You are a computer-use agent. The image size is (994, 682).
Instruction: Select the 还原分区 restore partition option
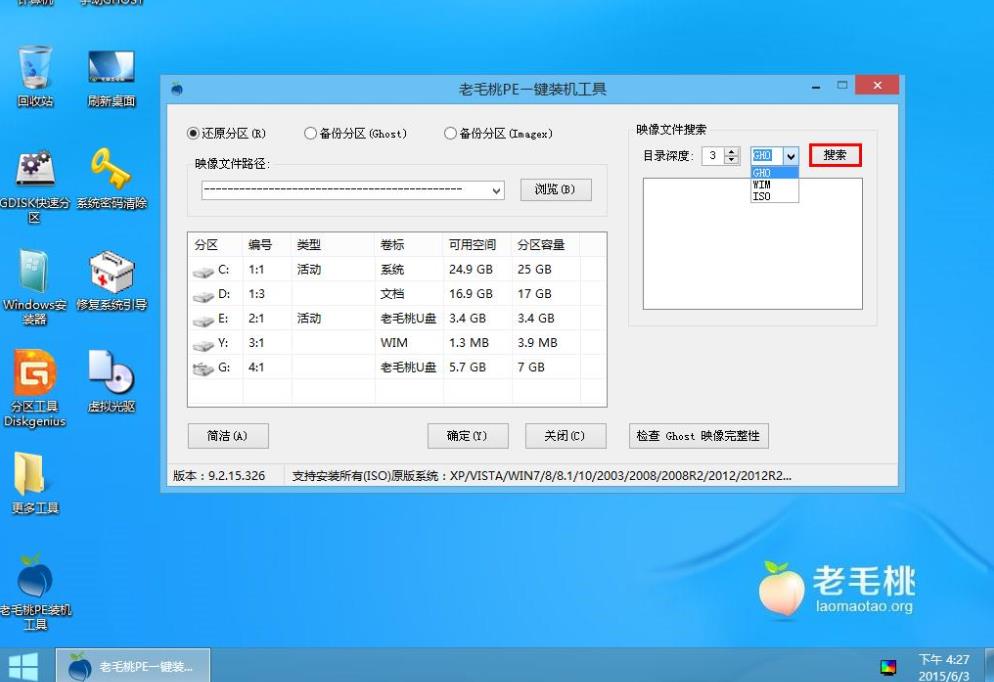190,134
